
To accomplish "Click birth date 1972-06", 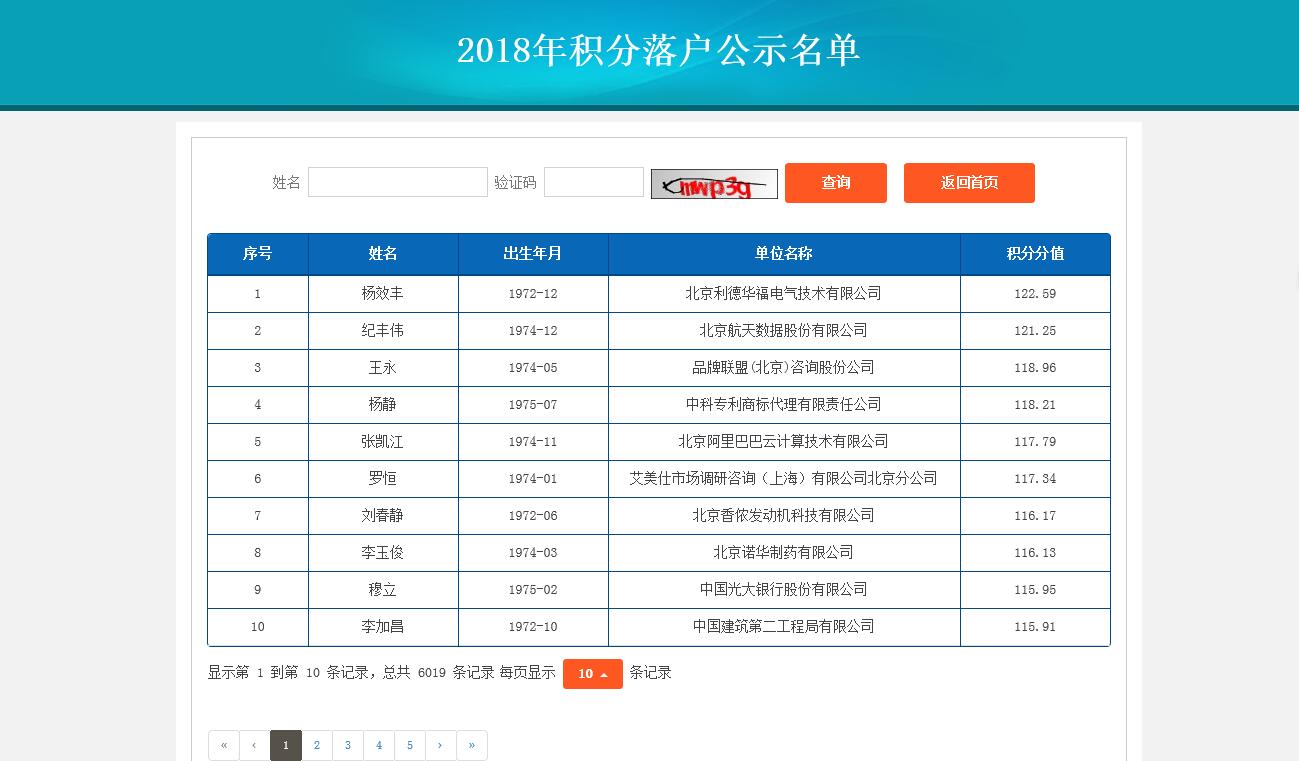I will point(533,516).
